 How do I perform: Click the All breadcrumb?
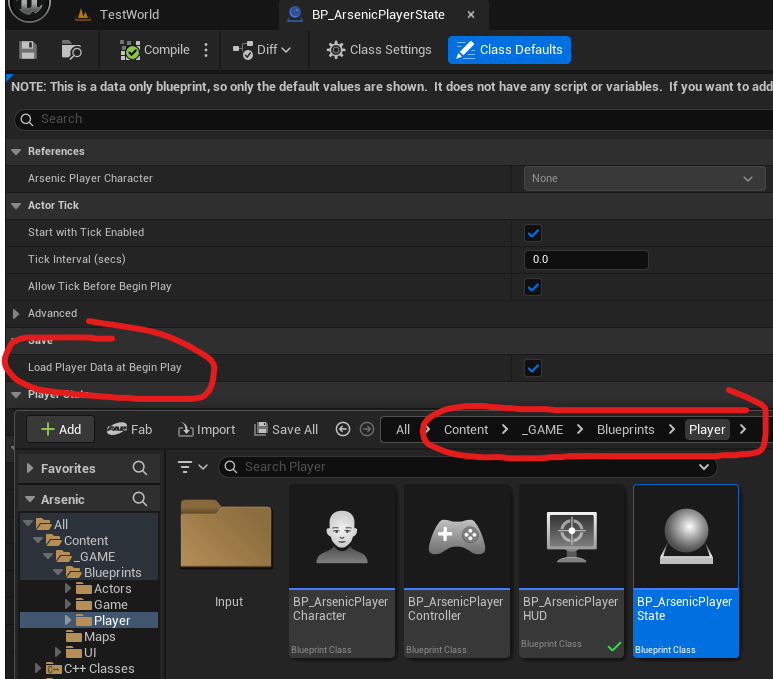point(403,429)
